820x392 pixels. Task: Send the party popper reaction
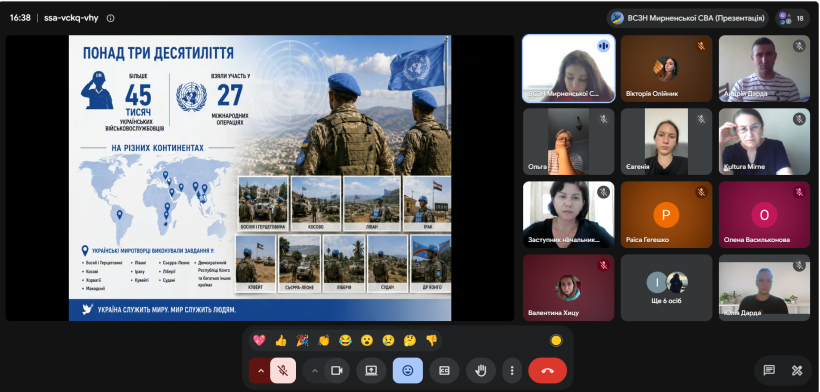(302, 340)
